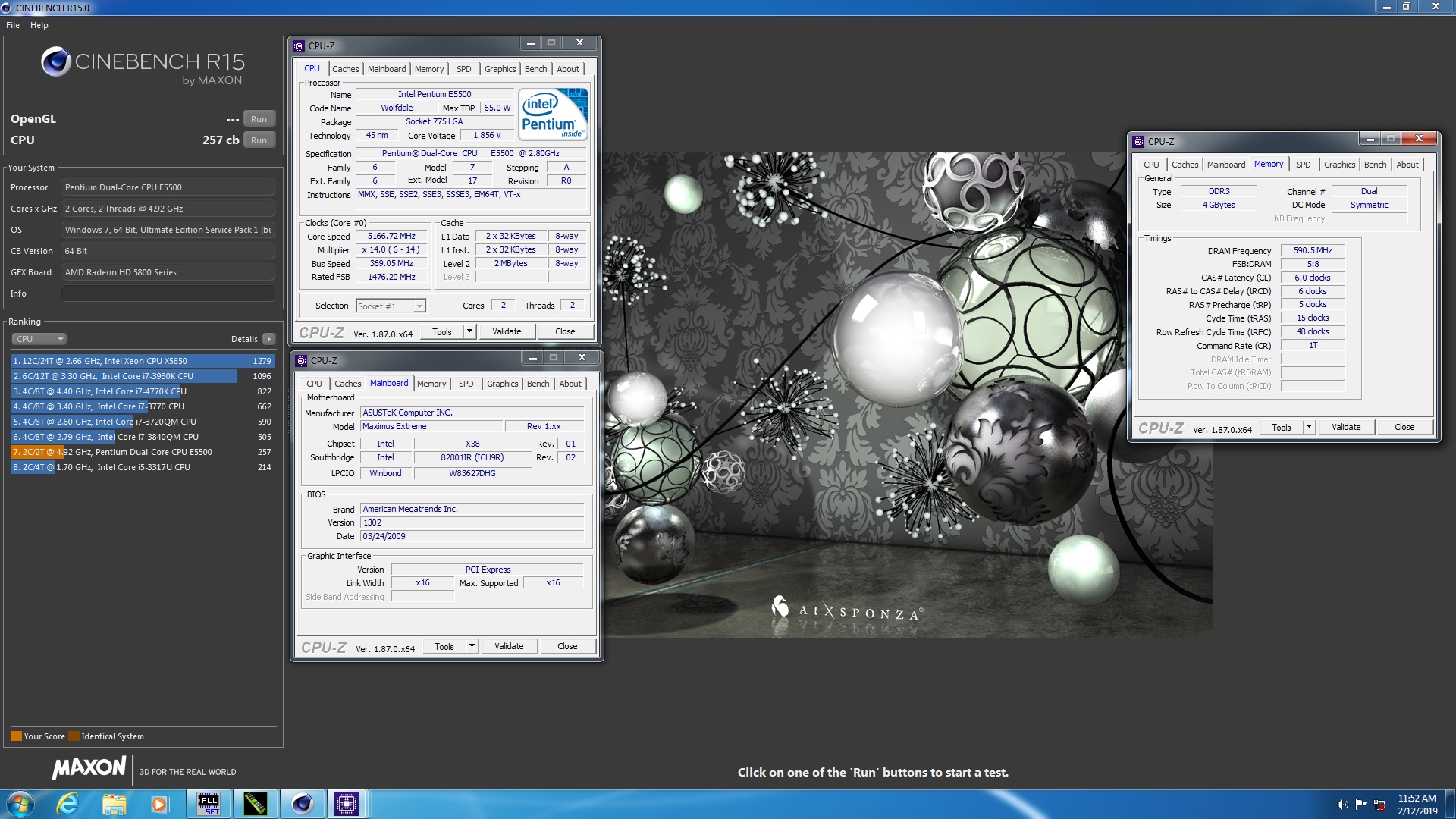Click CPU-Z icon in the top CPU window title
This screenshot has height=819, width=1456.
[x=299, y=45]
